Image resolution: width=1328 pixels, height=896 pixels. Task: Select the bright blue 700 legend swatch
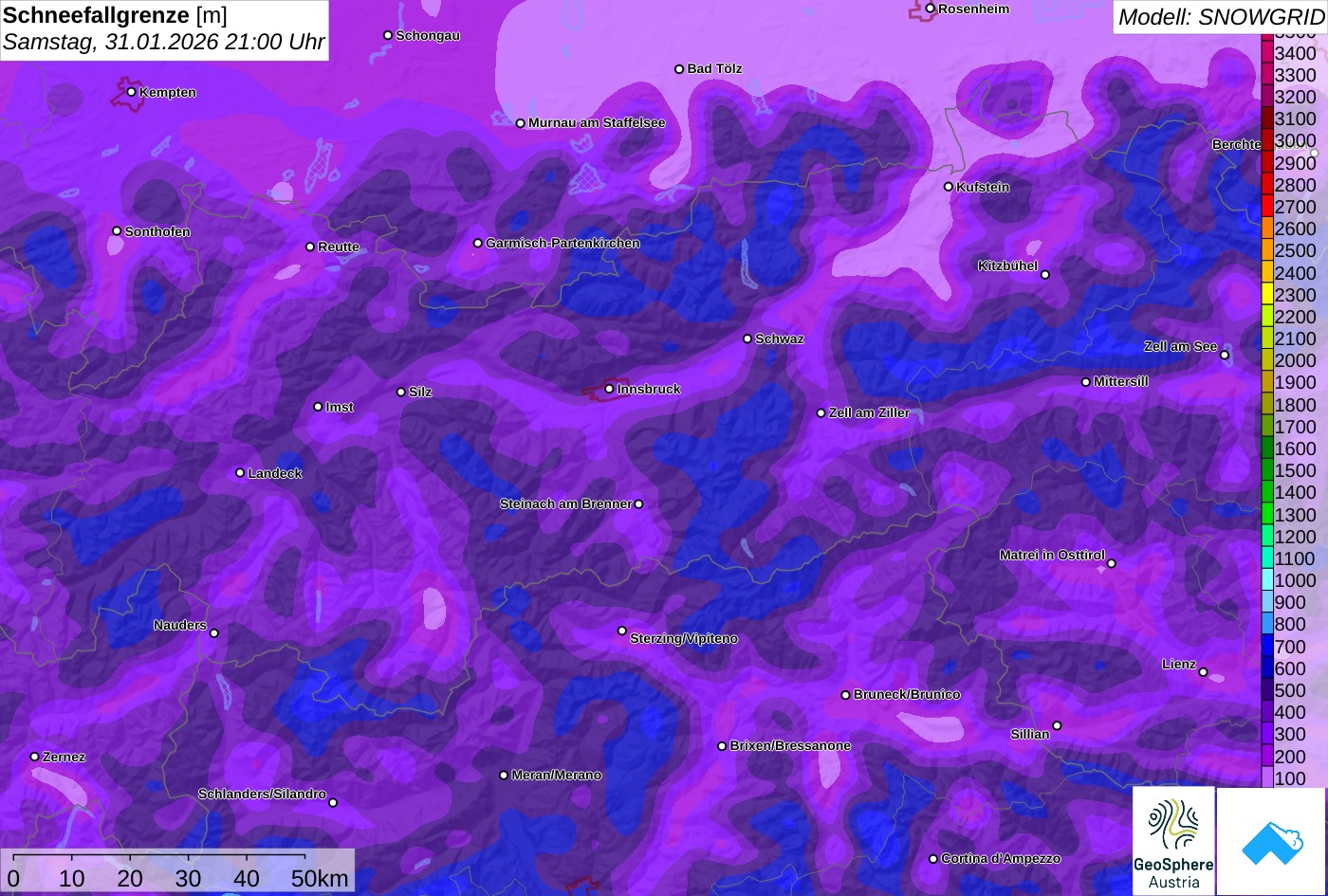(x=1266, y=647)
